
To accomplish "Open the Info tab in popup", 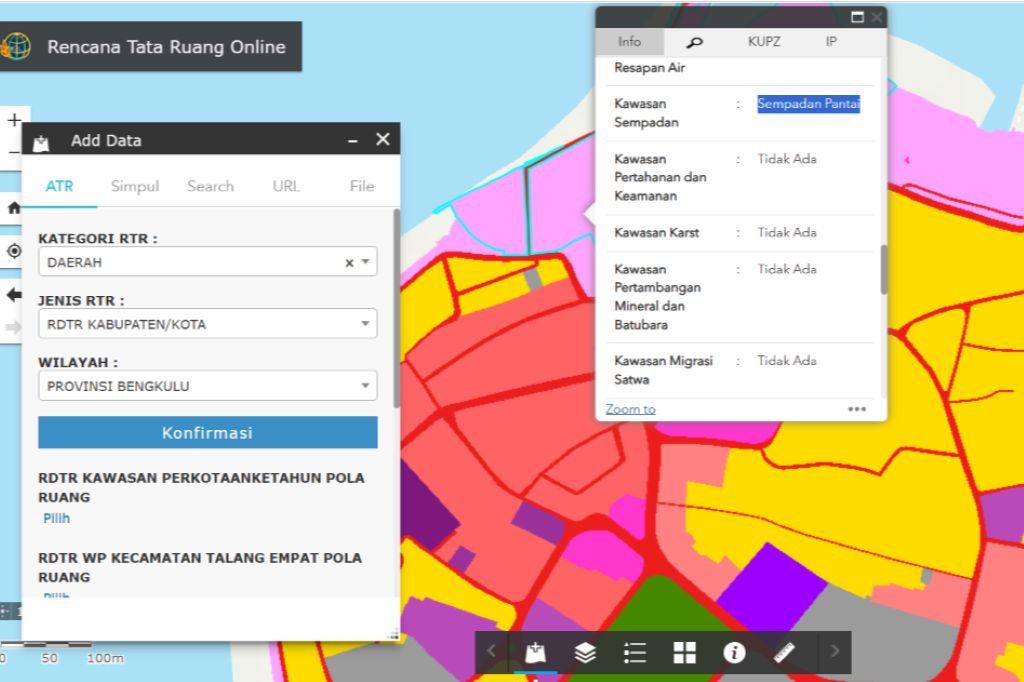I will [x=630, y=41].
